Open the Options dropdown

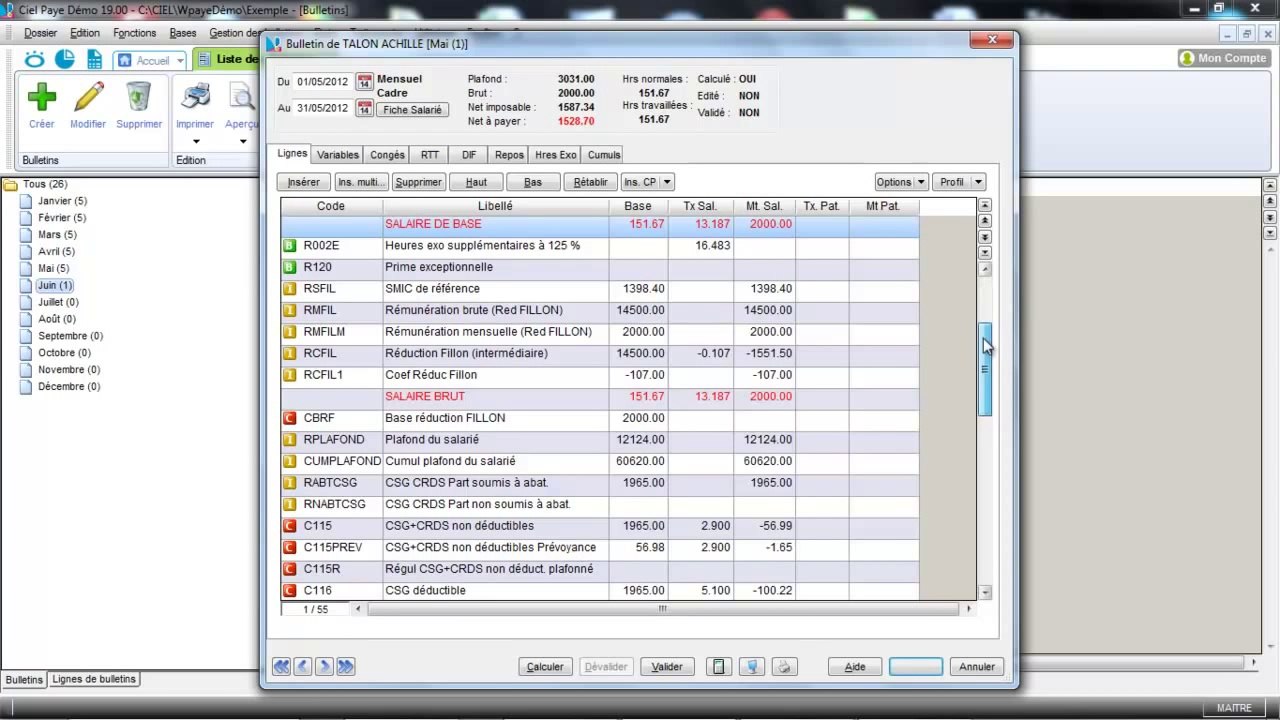901,182
